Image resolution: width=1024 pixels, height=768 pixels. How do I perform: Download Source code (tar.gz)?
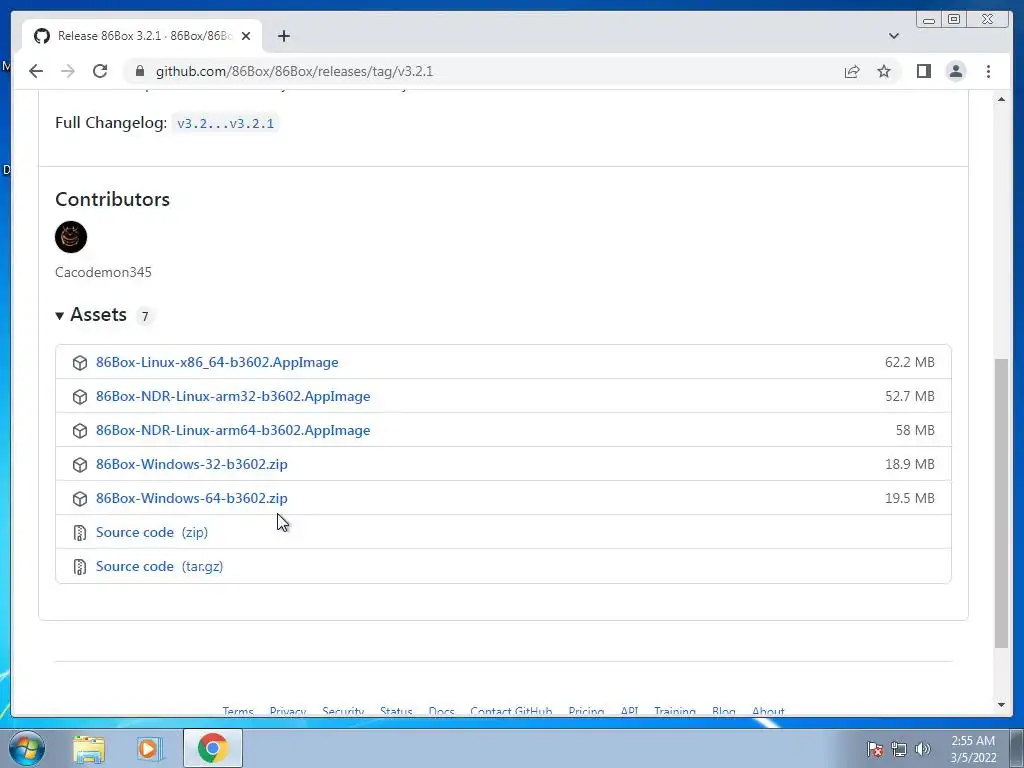(159, 566)
